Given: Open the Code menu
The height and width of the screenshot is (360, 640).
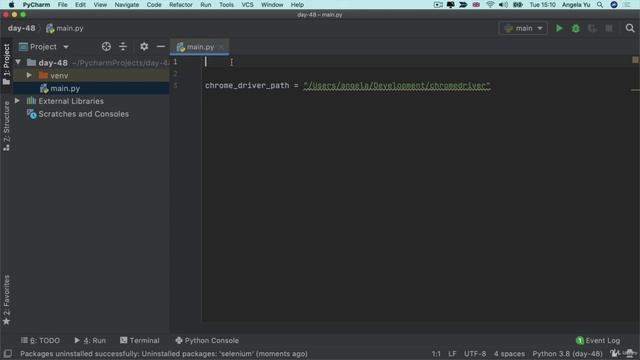Looking at the screenshot, I should 154,4.
